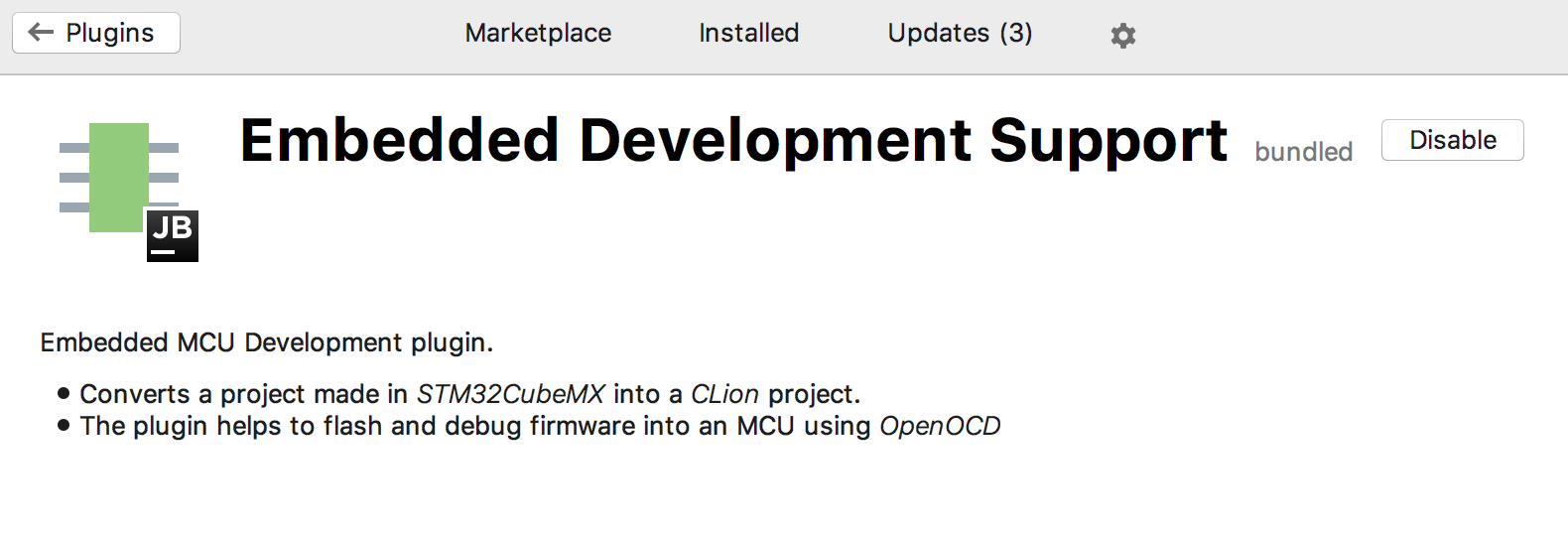The image size is (1568, 540).
Task: Return to list via Plugins button
Action: [x=96, y=33]
